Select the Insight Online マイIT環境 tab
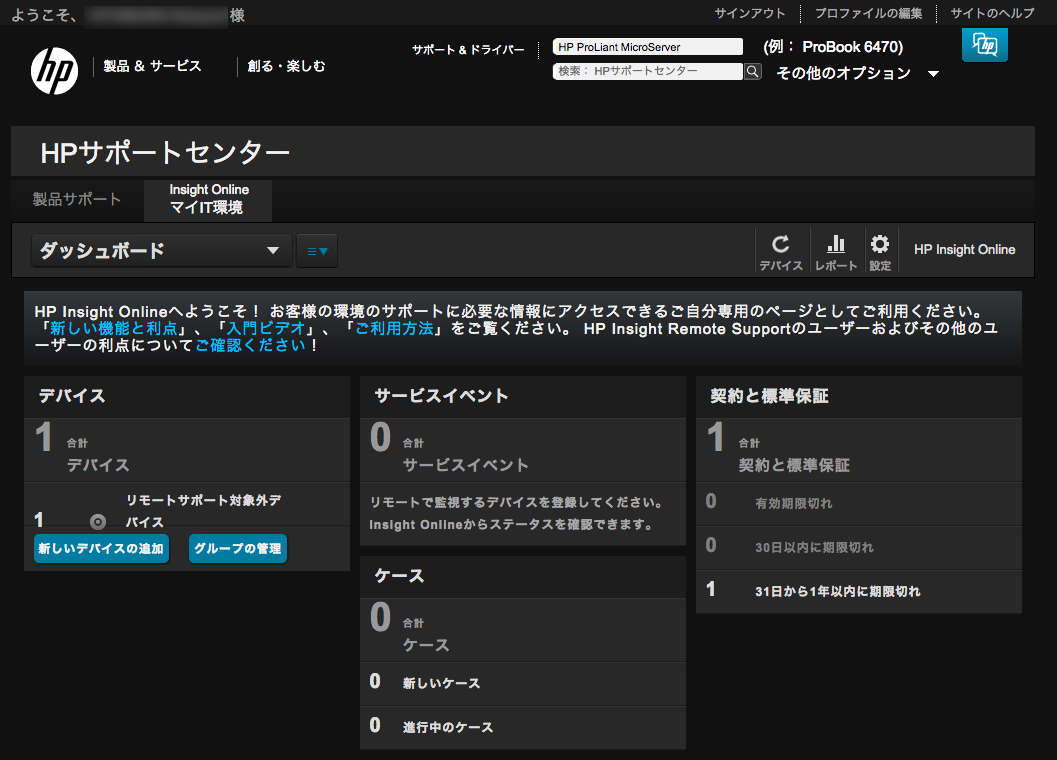This screenshot has height=760, width=1057. pos(208,199)
